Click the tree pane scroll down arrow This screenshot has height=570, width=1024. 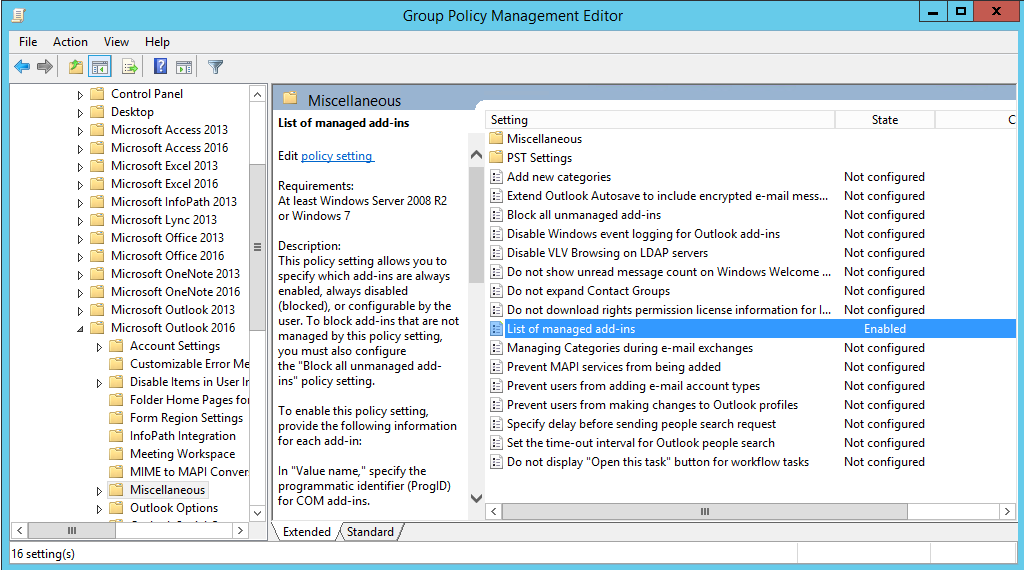tap(257, 513)
